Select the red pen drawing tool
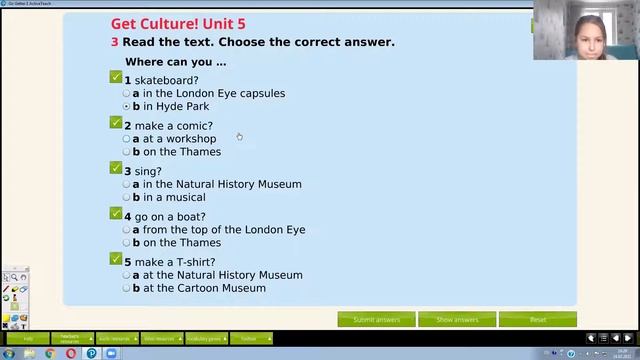This screenshot has height=360, width=640. click(6, 289)
